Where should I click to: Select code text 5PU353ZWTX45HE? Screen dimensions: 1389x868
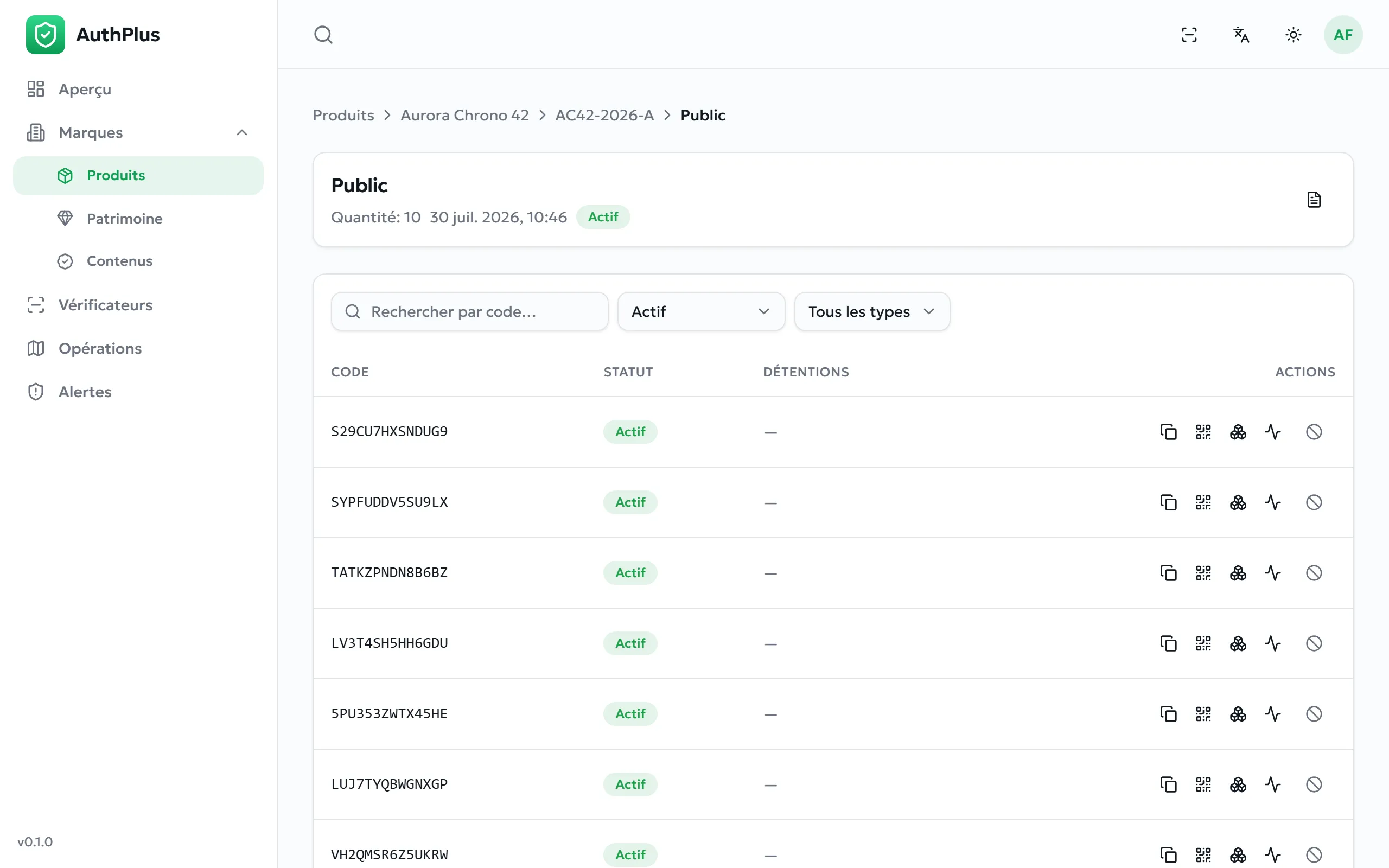[x=389, y=714]
